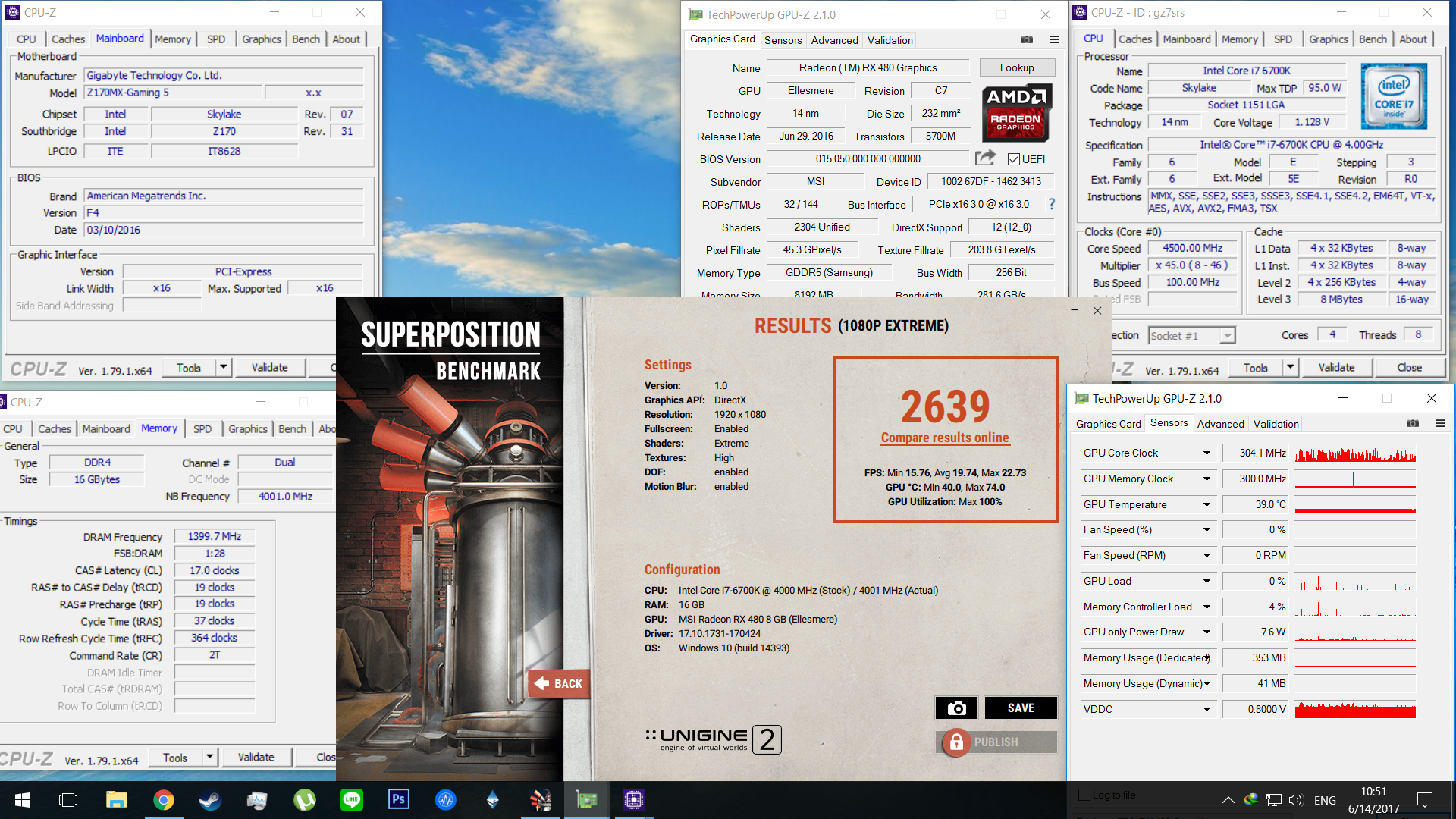Click the Bus Interface question mark icon
Screen dimensions: 1456x819
pyautogui.click(x=1051, y=204)
